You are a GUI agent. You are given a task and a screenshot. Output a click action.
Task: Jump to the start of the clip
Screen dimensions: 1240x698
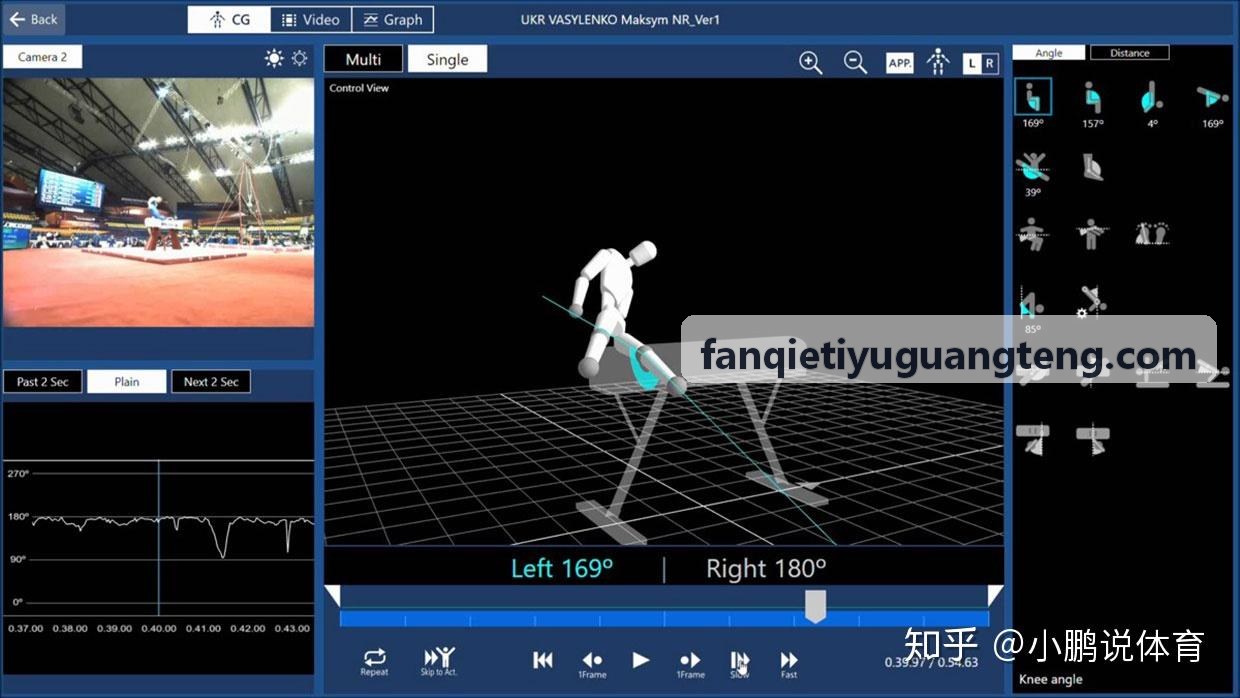543,660
